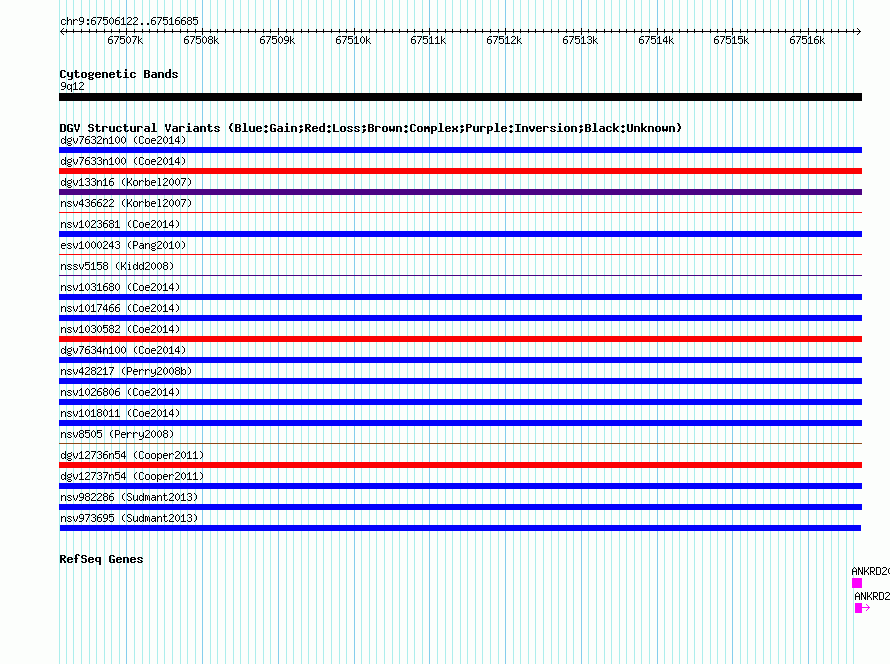Open dgv12737n54 (Cooper2011) label
This screenshot has width=890, height=664.
point(132,476)
